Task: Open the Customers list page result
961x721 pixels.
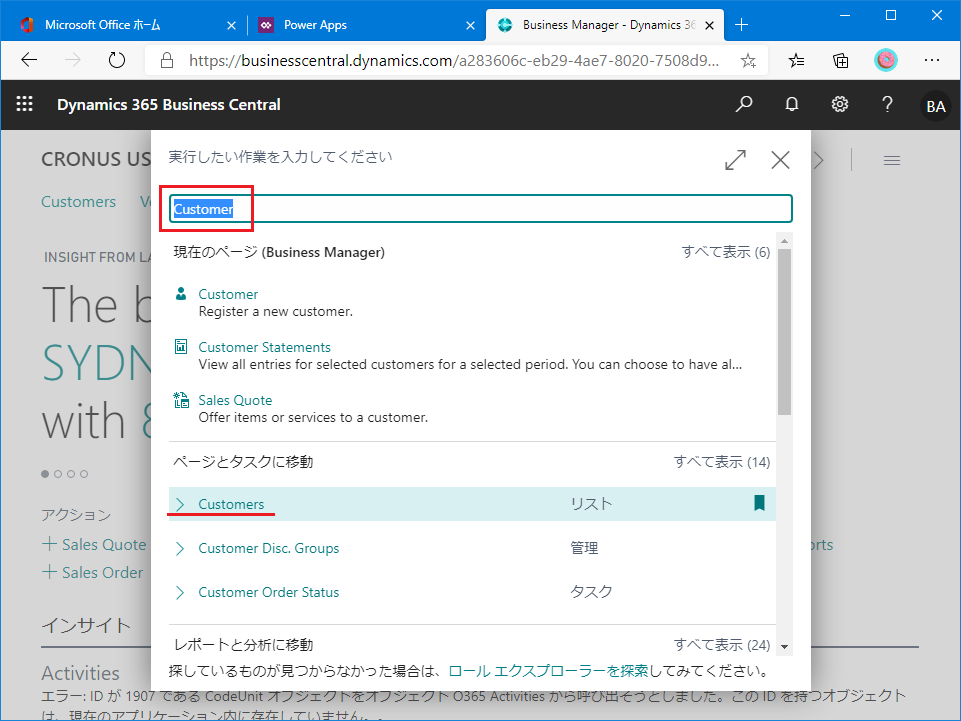Action: tap(231, 504)
